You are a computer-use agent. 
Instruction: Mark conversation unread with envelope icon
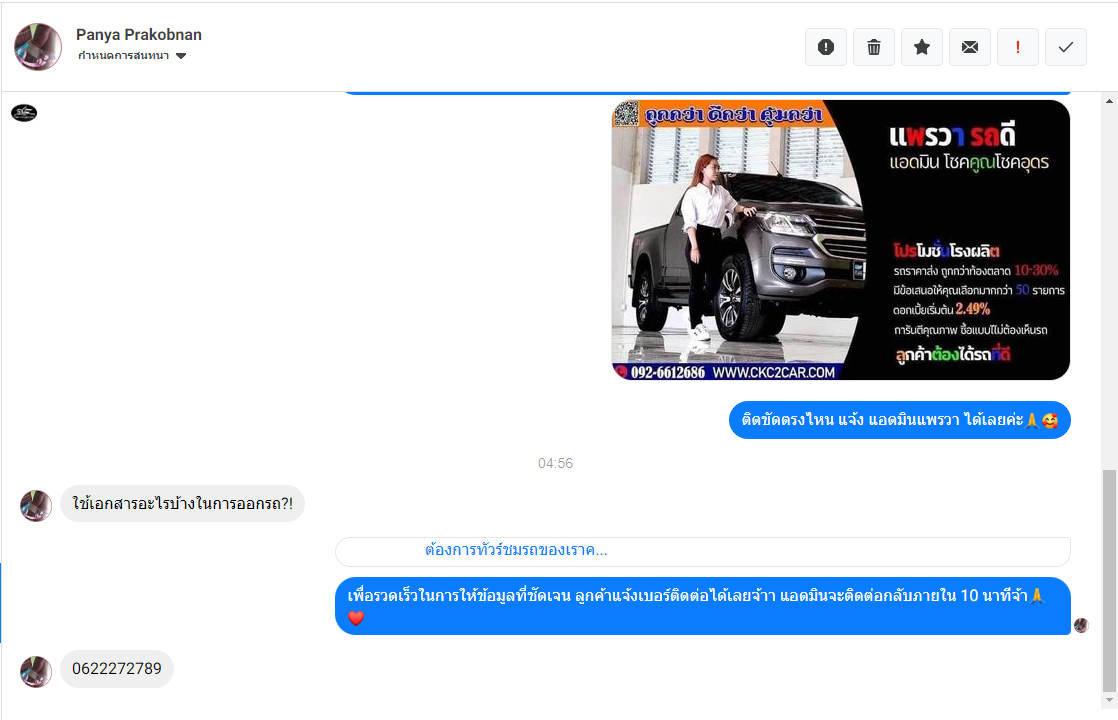970,47
